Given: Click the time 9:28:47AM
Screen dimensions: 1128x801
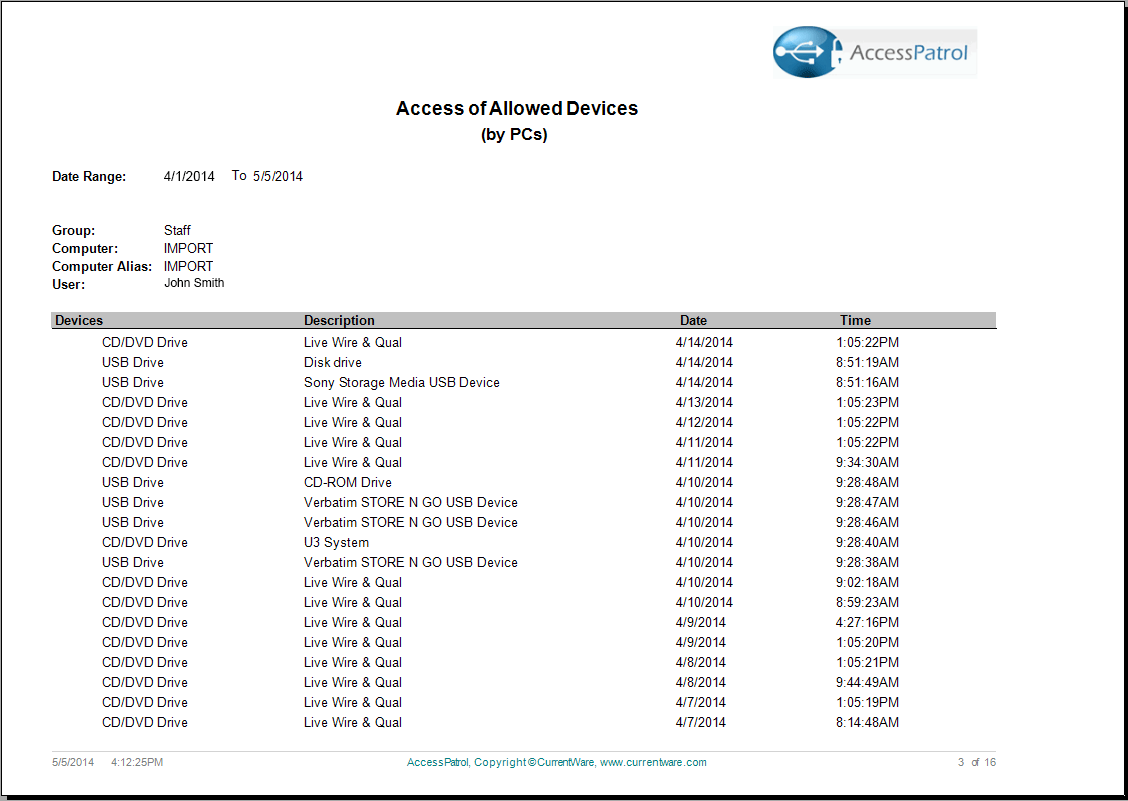Looking at the screenshot, I should (x=867, y=502).
